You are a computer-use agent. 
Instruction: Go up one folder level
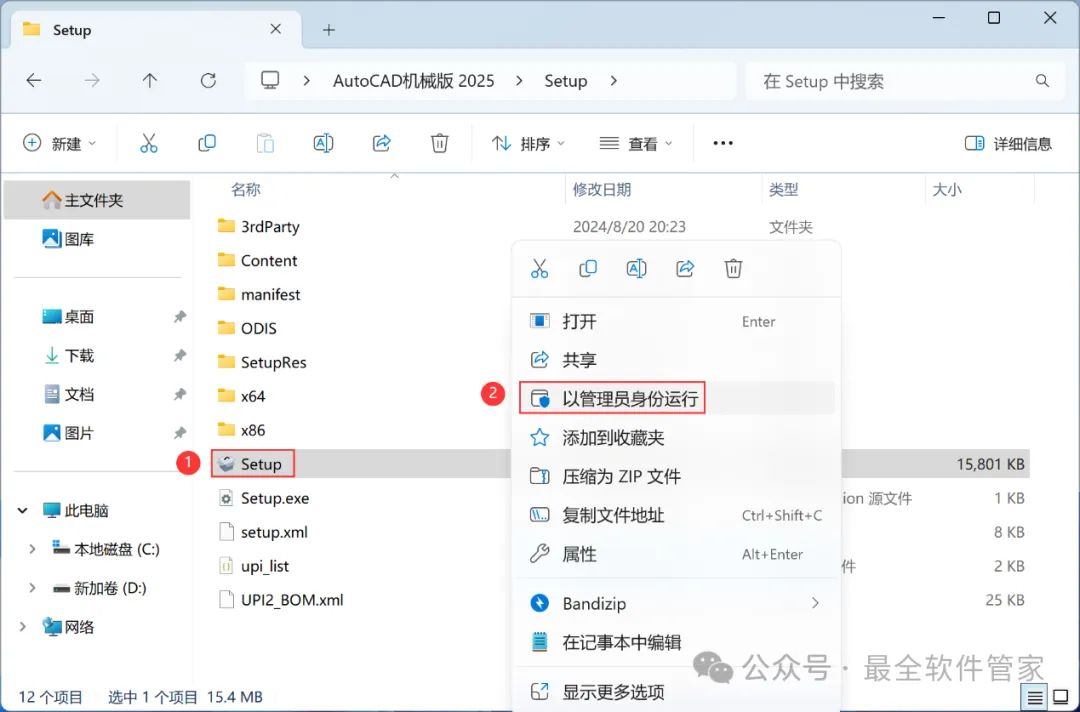[x=149, y=81]
